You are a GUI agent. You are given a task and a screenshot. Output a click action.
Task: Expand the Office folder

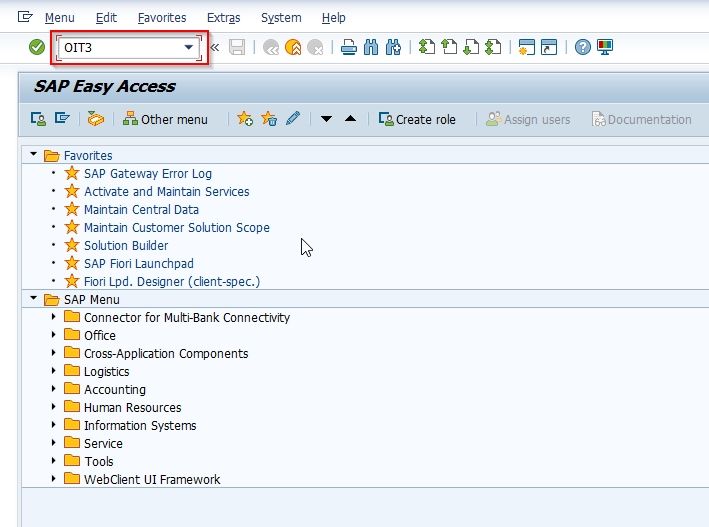coord(53,335)
